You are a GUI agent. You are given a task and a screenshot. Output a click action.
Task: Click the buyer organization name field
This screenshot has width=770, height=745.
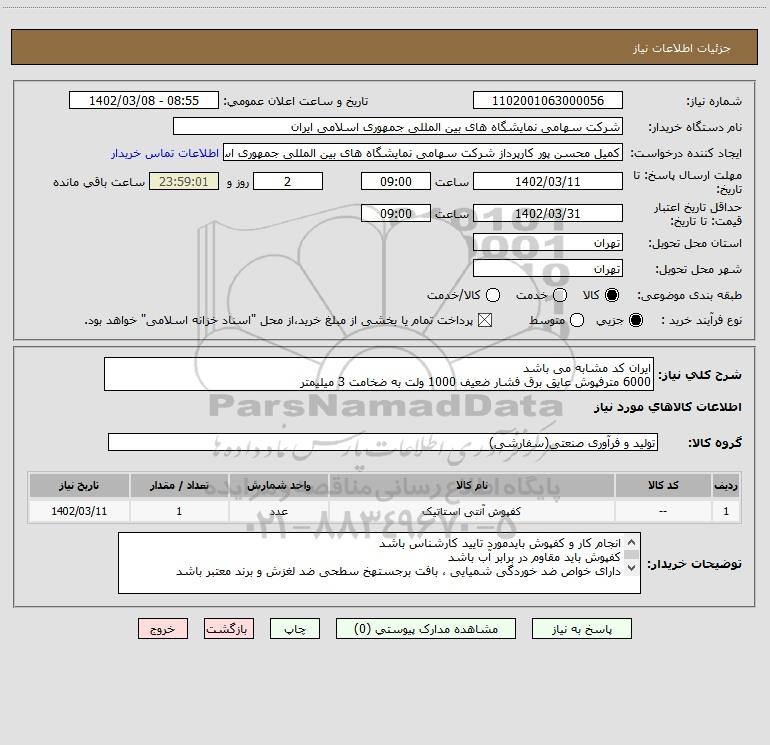398,126
